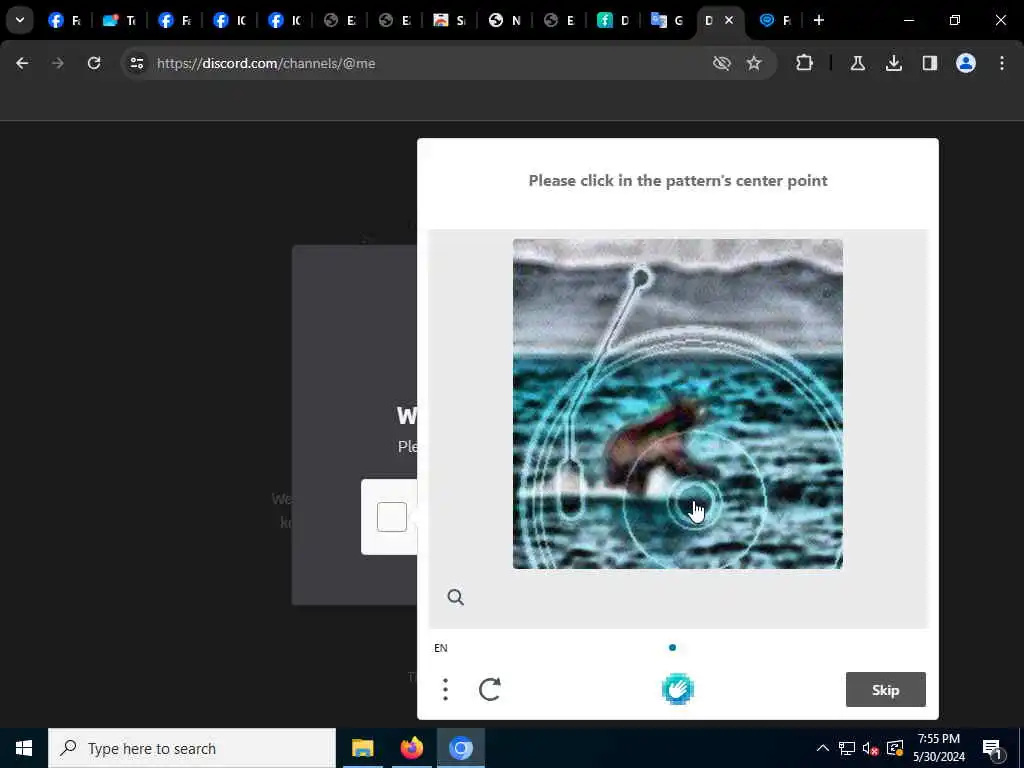The image size is (1024, 768).
Task: Change captcha language EN
Action: click(441, 648)
